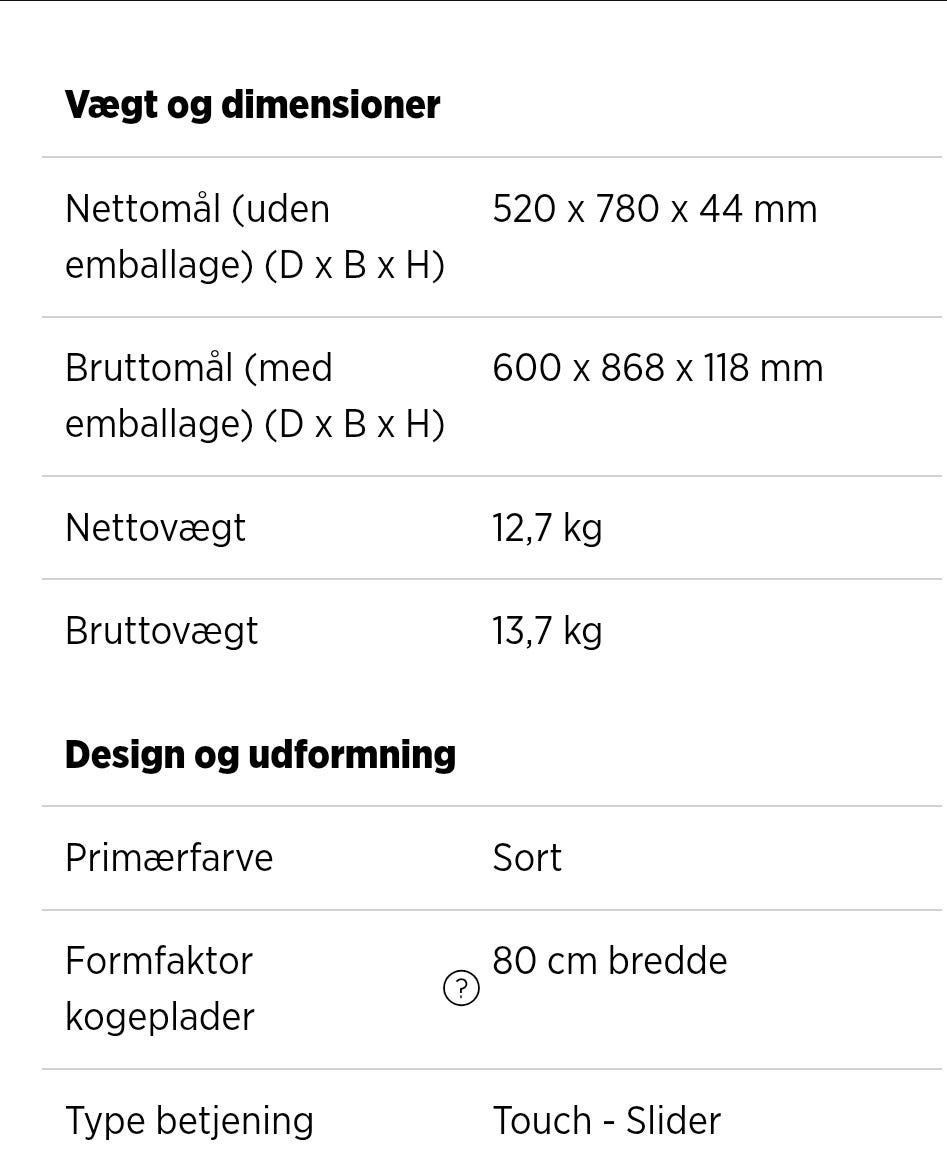Click the 80 cm bredde value
This screenshot has height=1170, width=947.
[x=609, y=961]
